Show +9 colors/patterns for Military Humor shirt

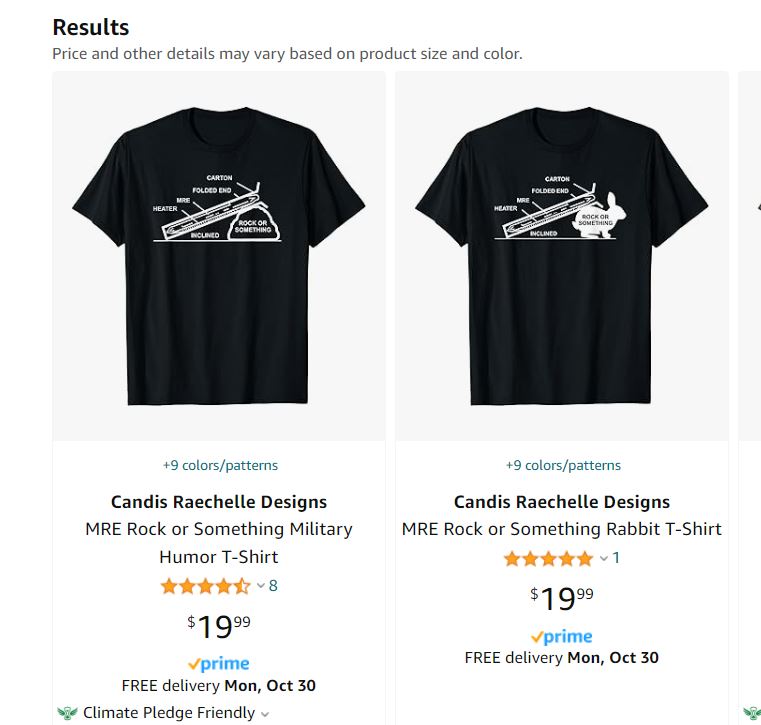[220, 465]
